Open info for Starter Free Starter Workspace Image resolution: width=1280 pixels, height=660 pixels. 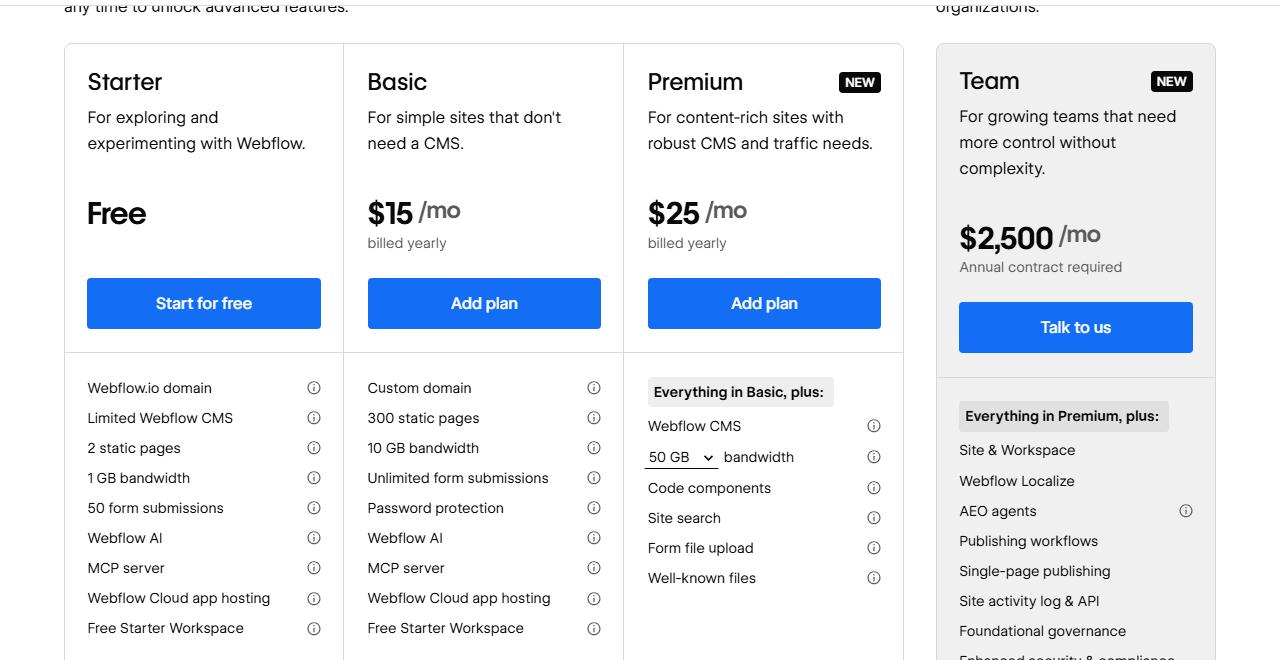pyautogui.click(x=314, y=628)
